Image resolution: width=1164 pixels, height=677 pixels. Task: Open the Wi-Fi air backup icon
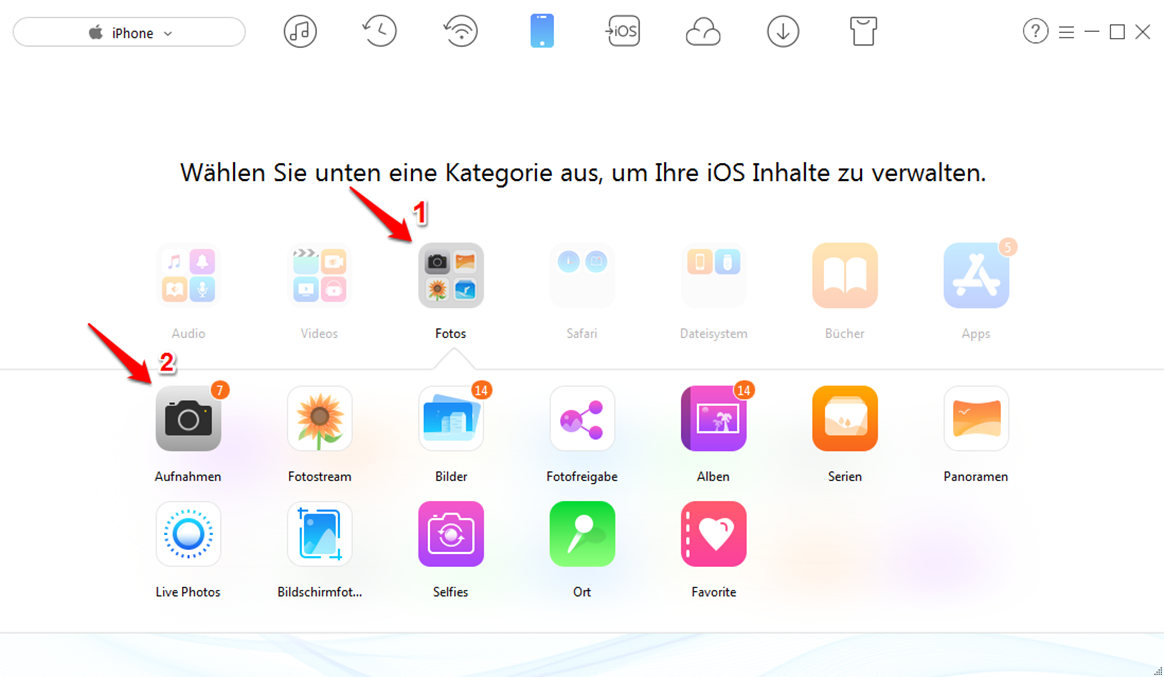[x=460, y=32]
